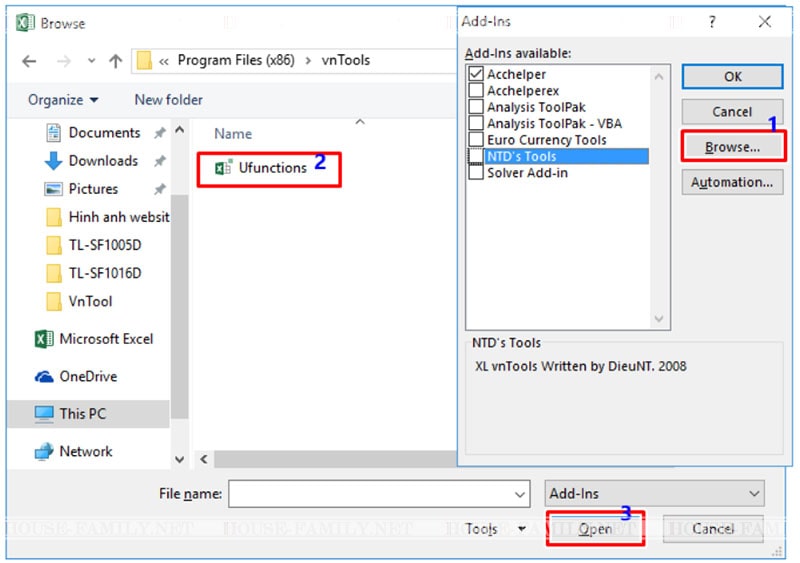The image size is (800, 563).
Task: Open recent locations dropdown chevron
Action: (91, 61)
